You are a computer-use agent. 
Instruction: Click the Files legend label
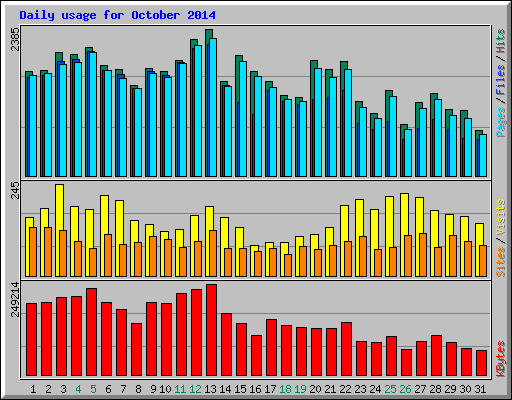tap(501, 79)
